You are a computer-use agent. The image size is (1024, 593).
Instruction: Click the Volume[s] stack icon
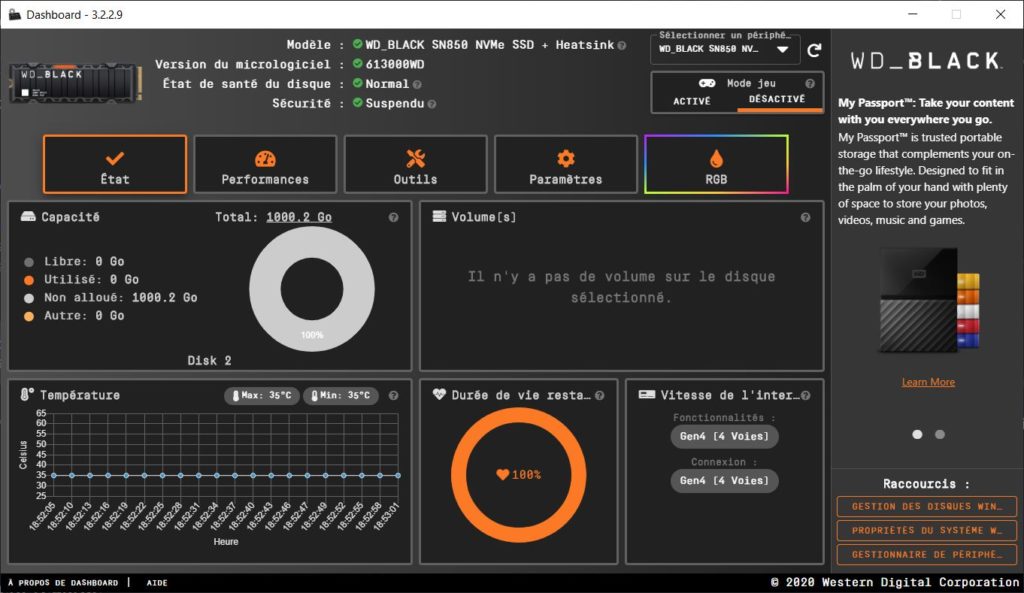coord(440,217)
